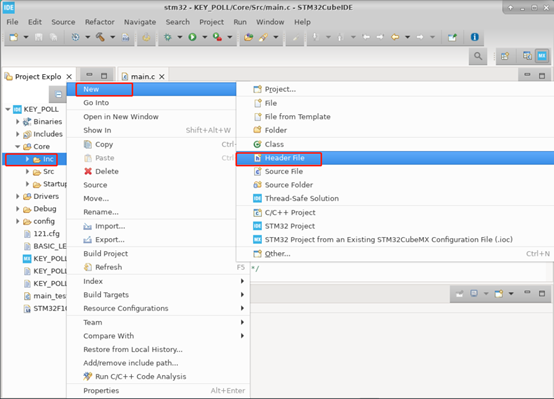The height and width of the screenshot is (399, 554).
Task: Open dropdown beside the Build hammer icon
Action: coord(112,37)
